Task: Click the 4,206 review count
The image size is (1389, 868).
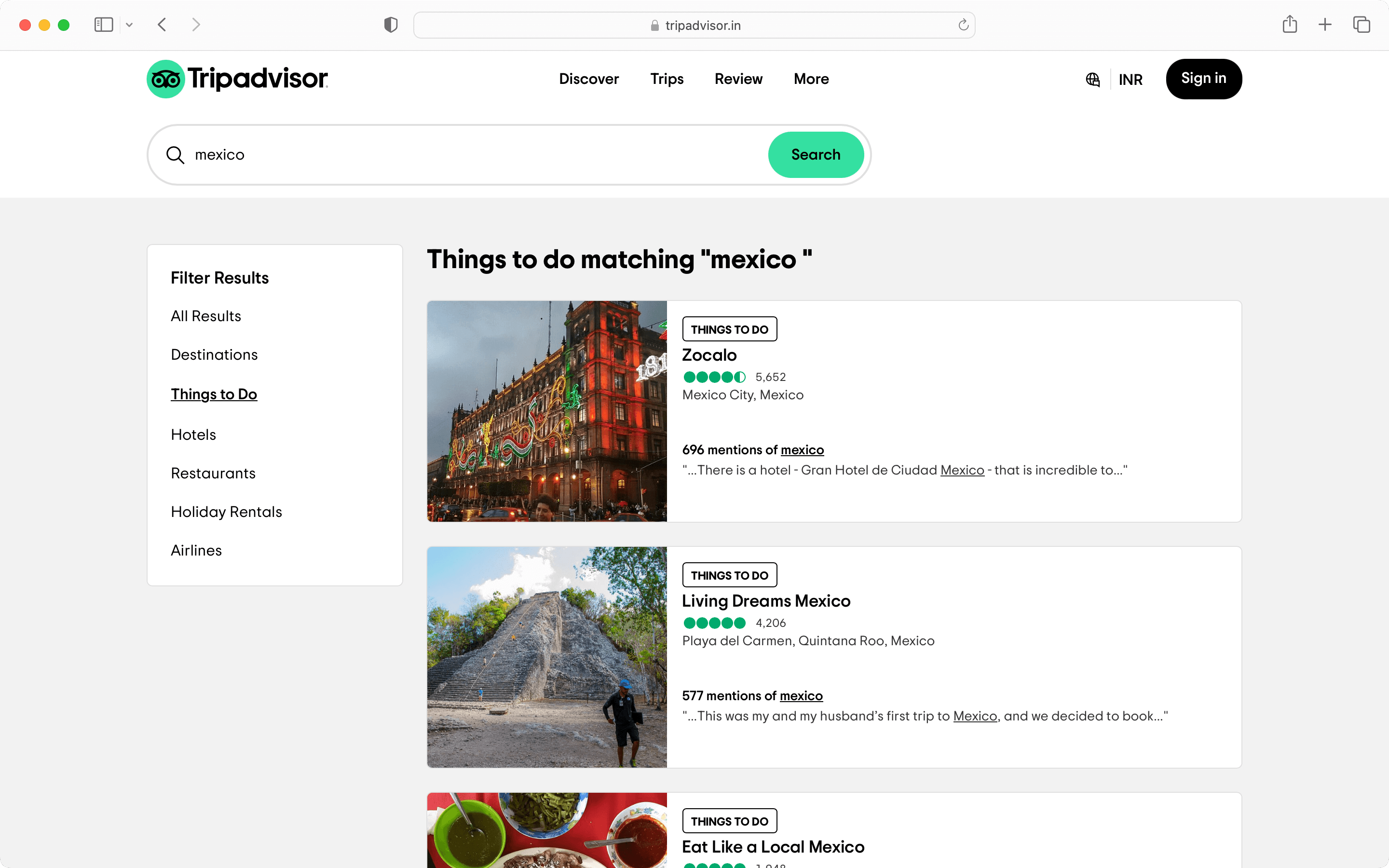Action: [x=770, y=623]
